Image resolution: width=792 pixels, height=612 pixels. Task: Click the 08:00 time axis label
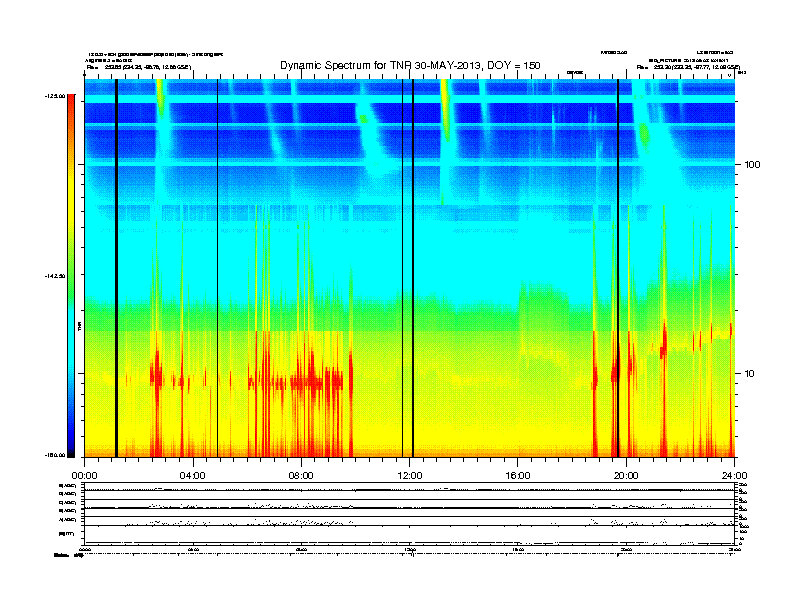[301, 476]
